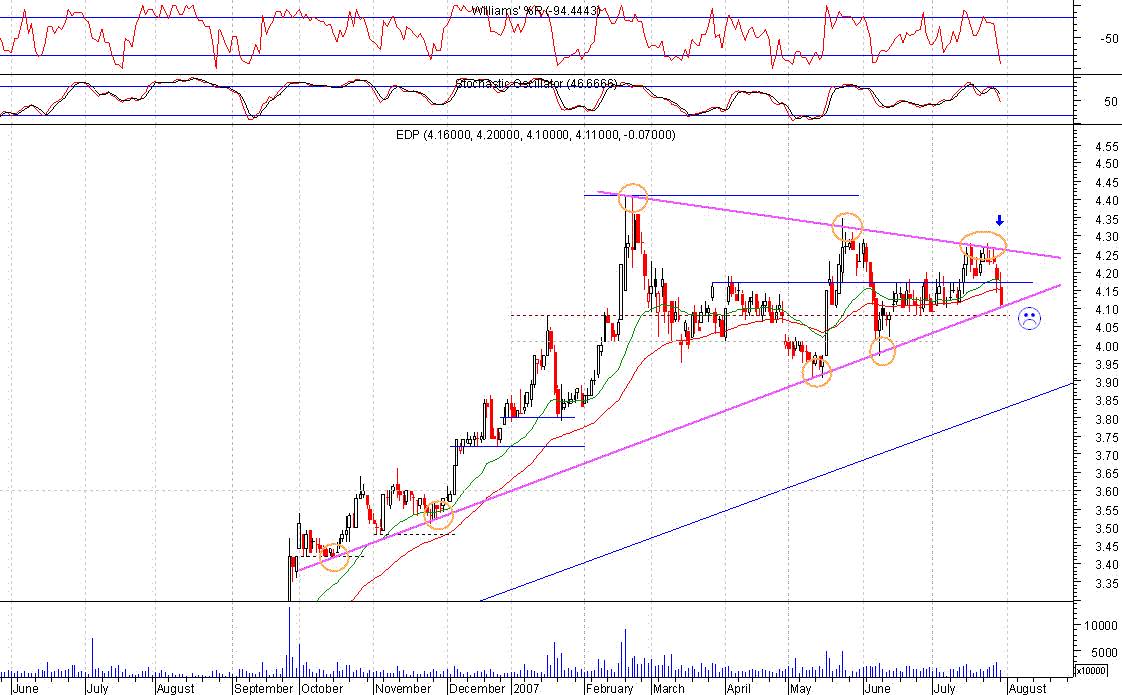The width and height of the screenshot is (1122, 695).
Task: Select the Williams' %R indicator label
Action: pos(535,10)
